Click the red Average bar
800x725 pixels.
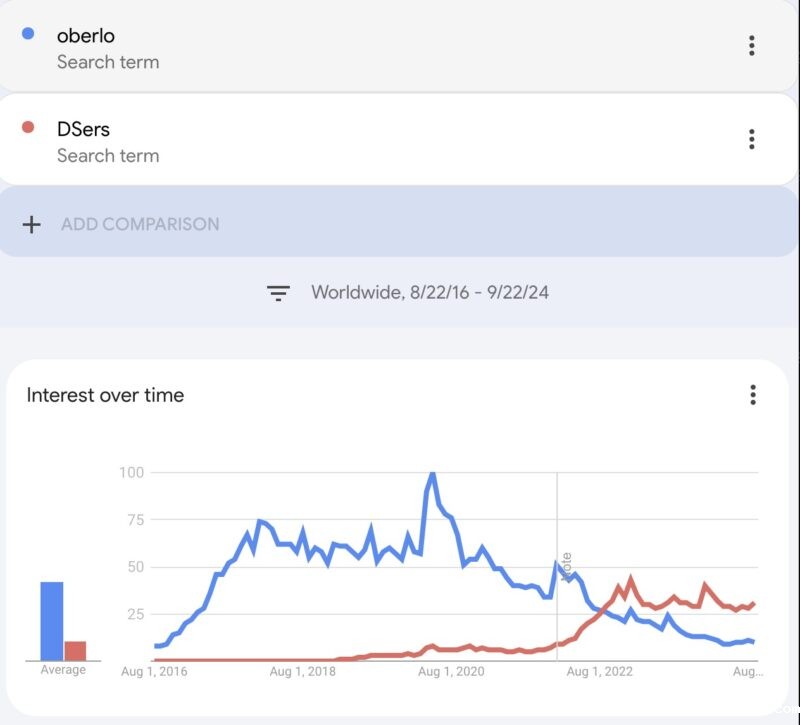pos(75,650)
